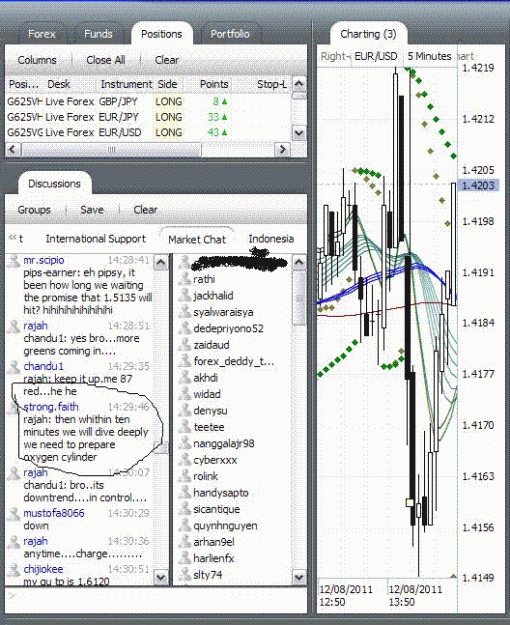Select user harlienfx in list
The height and width of the screenshot is (625, 510).
coord(213,558)
